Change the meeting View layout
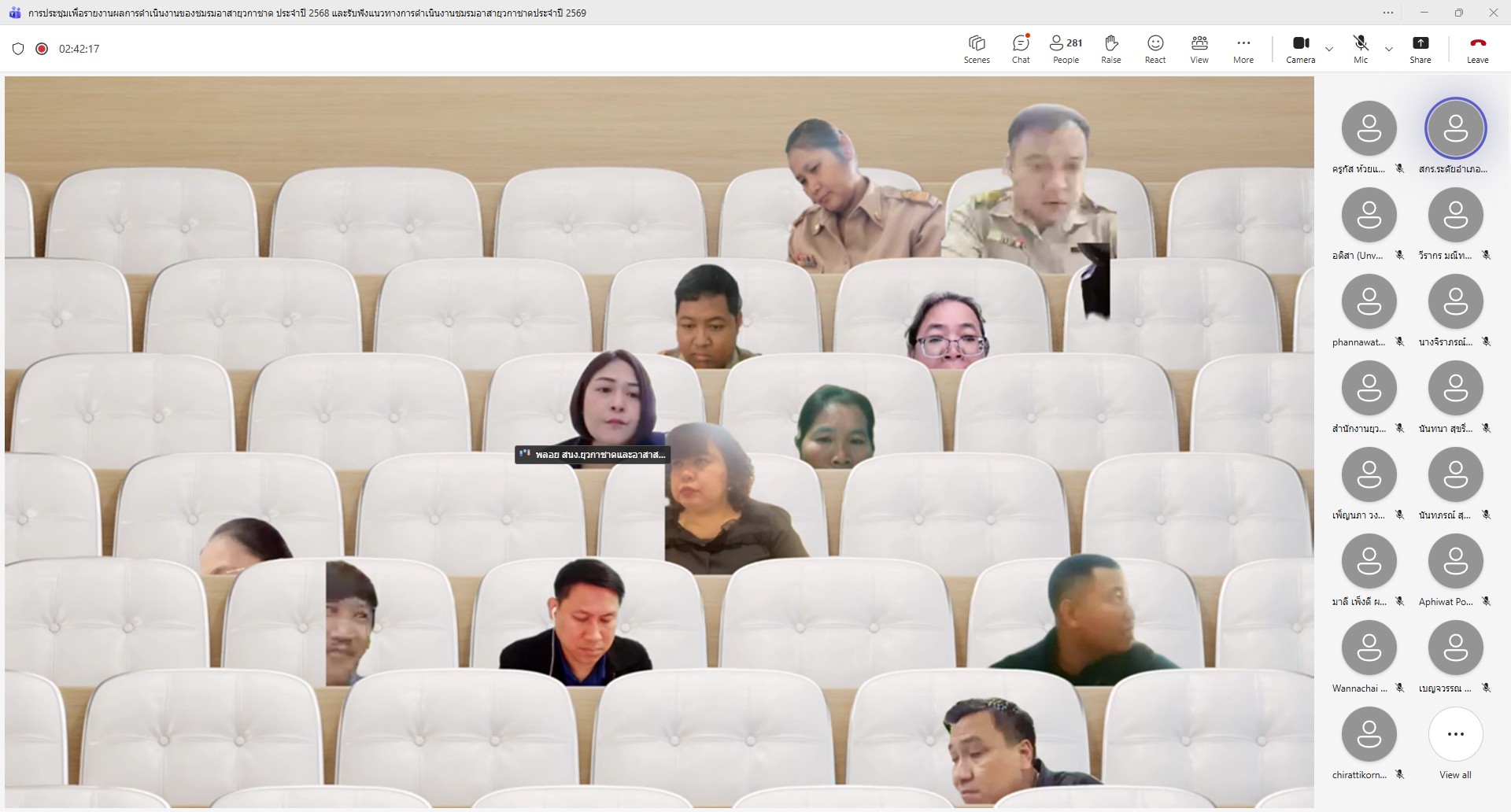The width and height of the screenshot is (1511, 812). coord(1199,49)
